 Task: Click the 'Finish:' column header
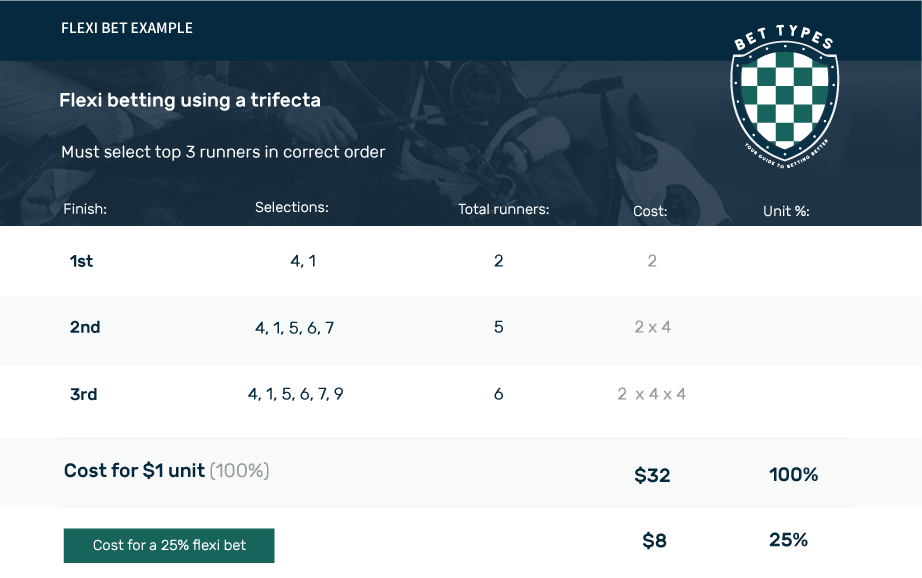[x=85, y=209]
